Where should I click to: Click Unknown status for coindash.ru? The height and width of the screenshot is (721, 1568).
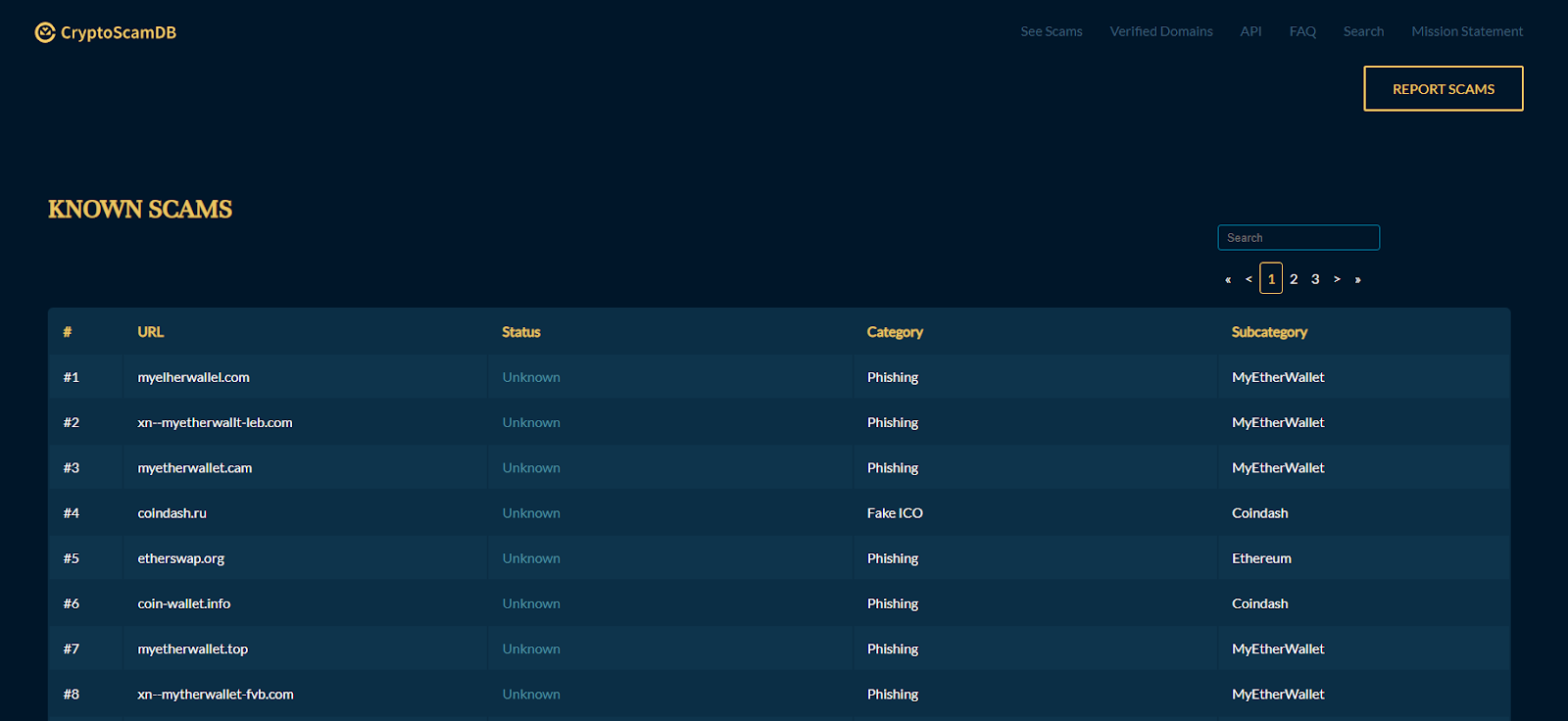pyautogui.click(x=531, y=513)
